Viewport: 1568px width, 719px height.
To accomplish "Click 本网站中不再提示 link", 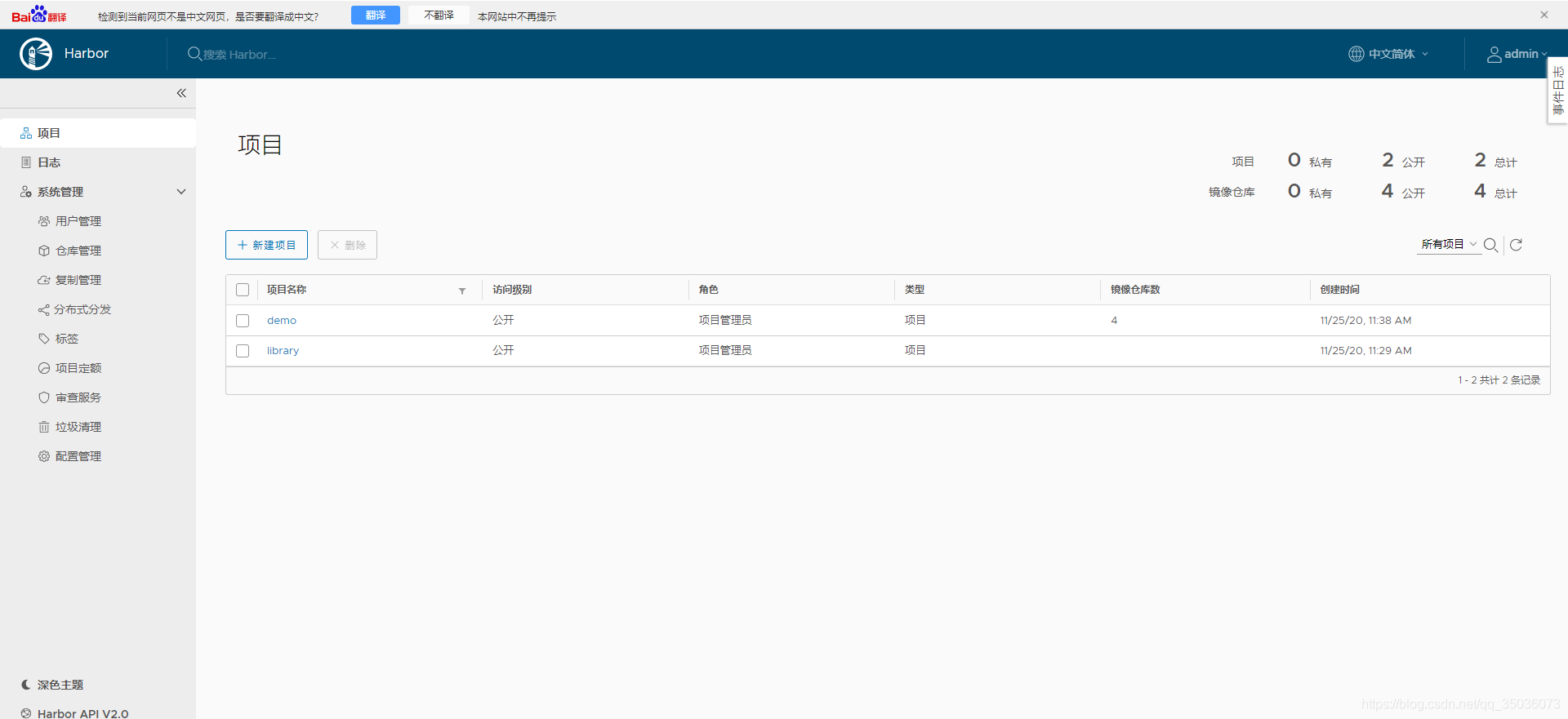I will [x=517, y=16].
